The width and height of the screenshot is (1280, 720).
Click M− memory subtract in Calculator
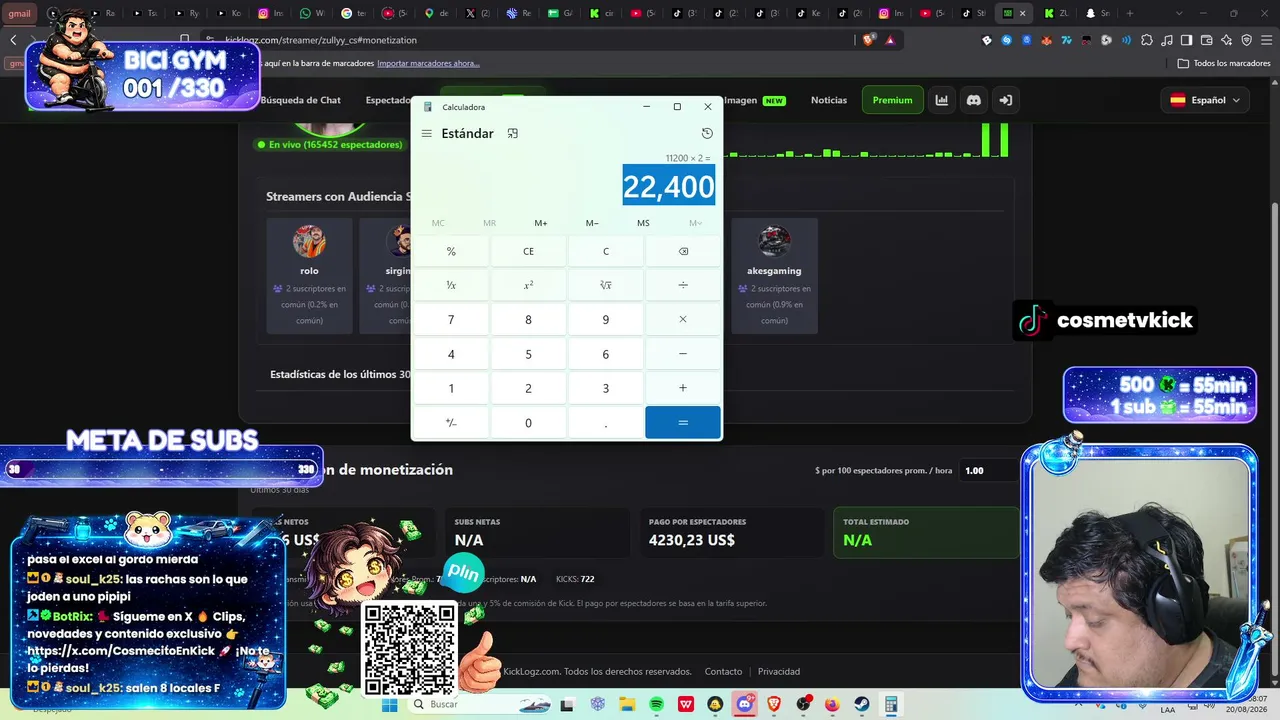592,223
